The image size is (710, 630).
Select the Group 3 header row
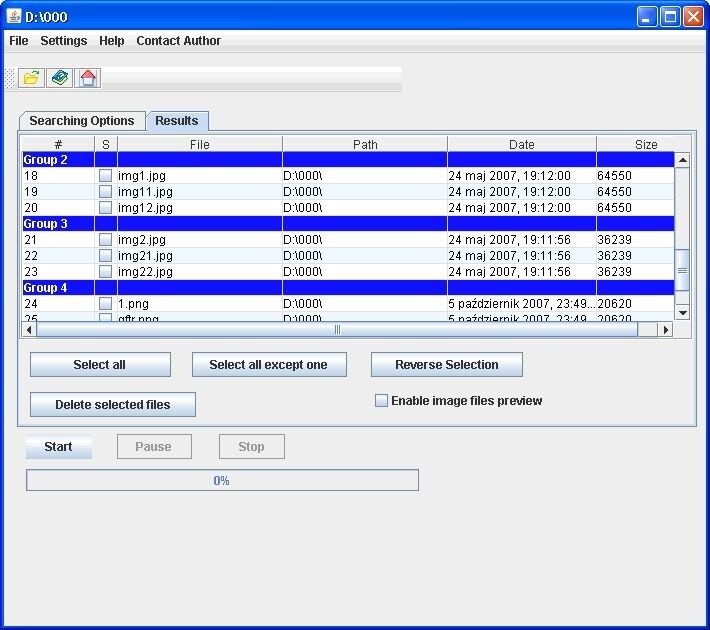coord(348,224)
